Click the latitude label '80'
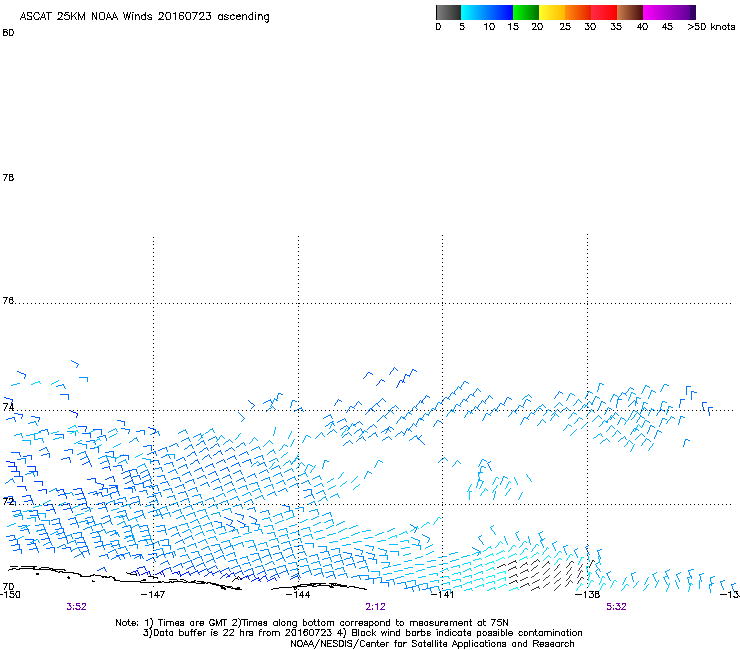Image resolution: width=740 pixels, height=650 pixels. (x=8, y=33)
